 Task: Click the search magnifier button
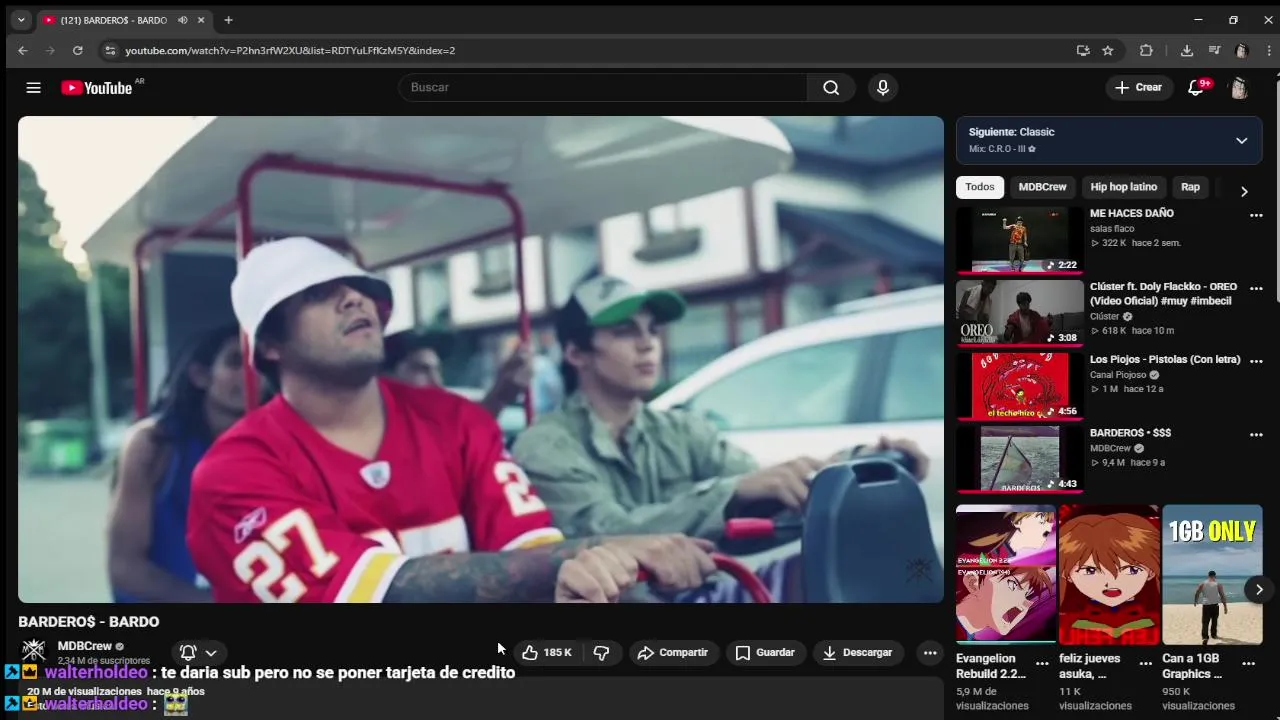[831, 88]
